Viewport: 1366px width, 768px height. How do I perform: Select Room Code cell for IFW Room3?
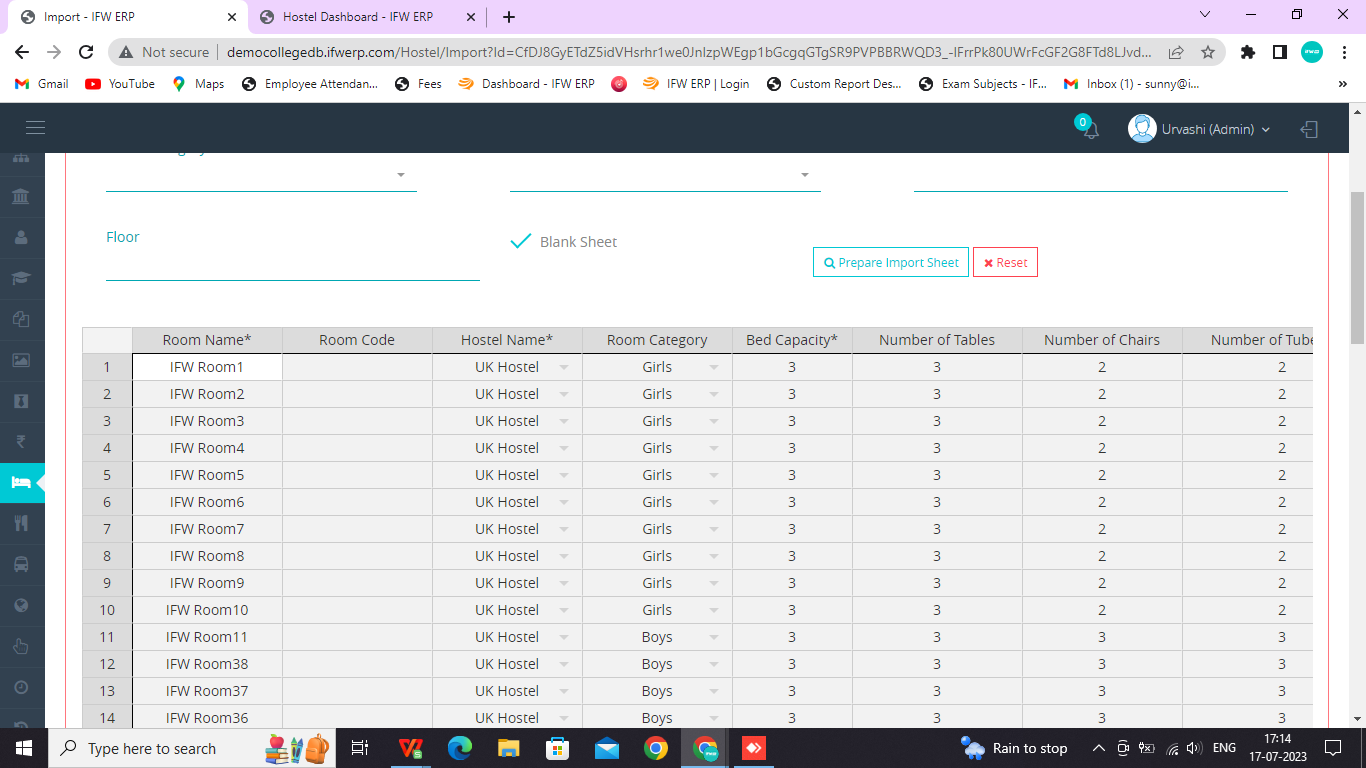tap(357, 421)
